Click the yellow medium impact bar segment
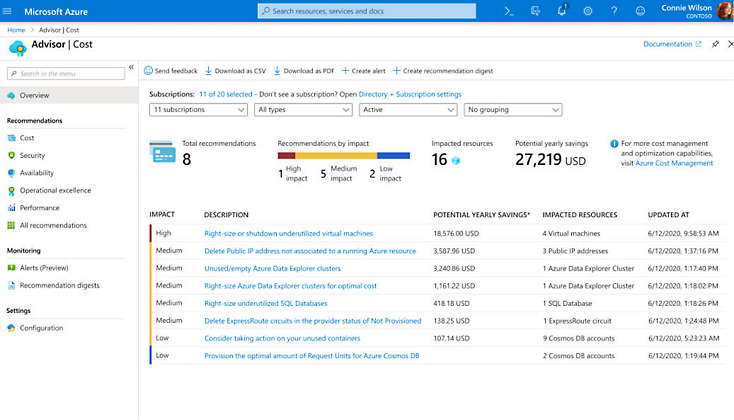 point(336,156)
